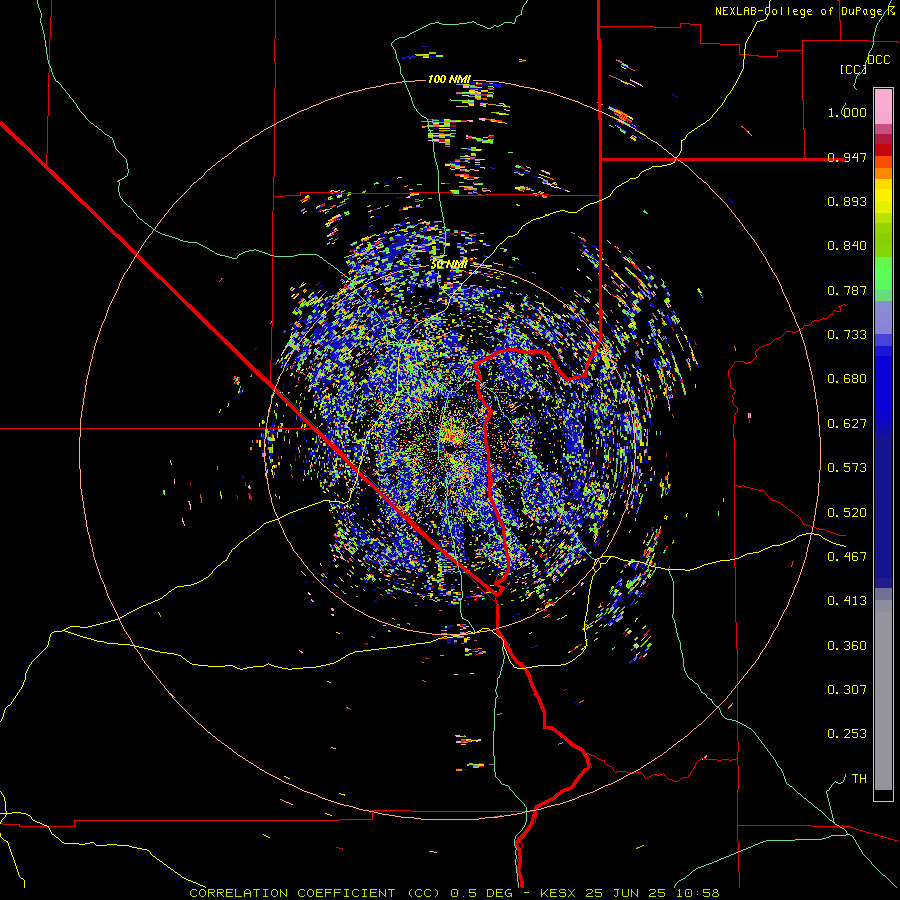This screenshot has width=900, height=900.
Task: Click the [CC] legend unit label
Action: click(x=853, y=69)
